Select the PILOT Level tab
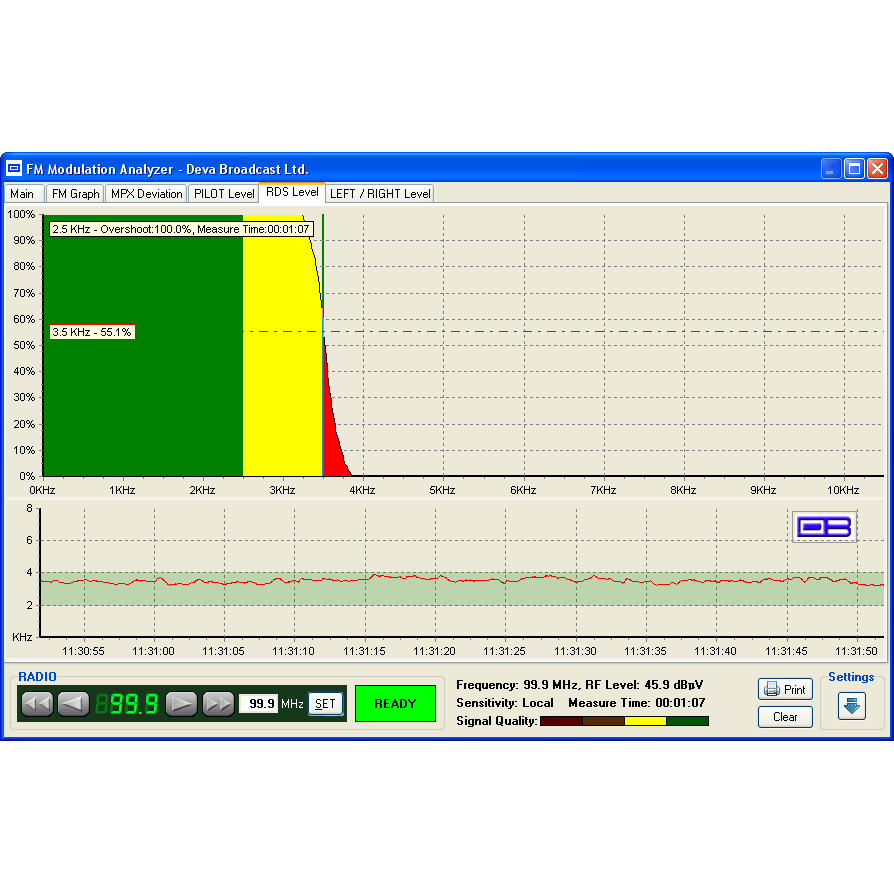The width and height of the screenshot is (894, 894). tap(223, 194)
